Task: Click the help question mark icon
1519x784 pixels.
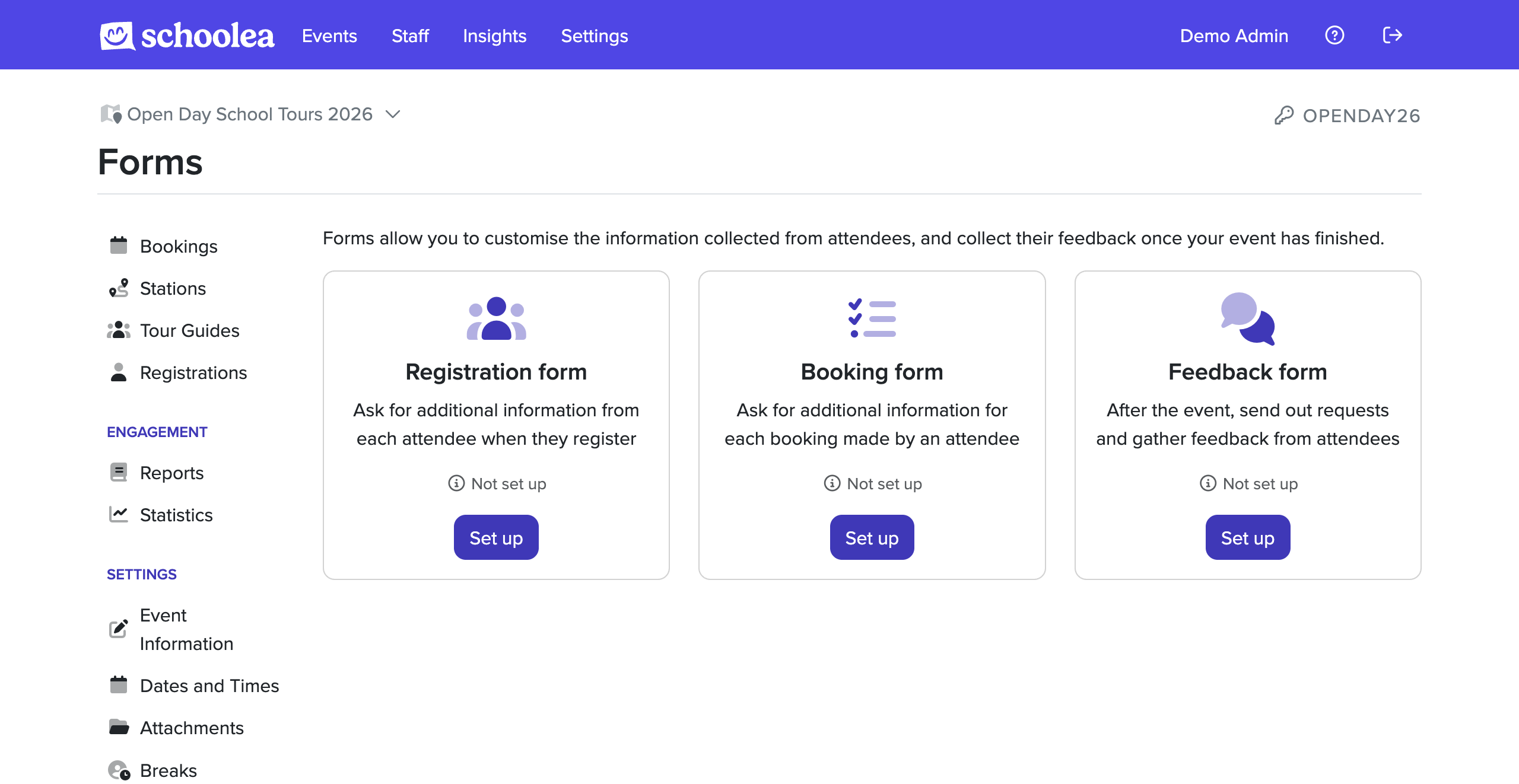Action: tap(1334, 35)
